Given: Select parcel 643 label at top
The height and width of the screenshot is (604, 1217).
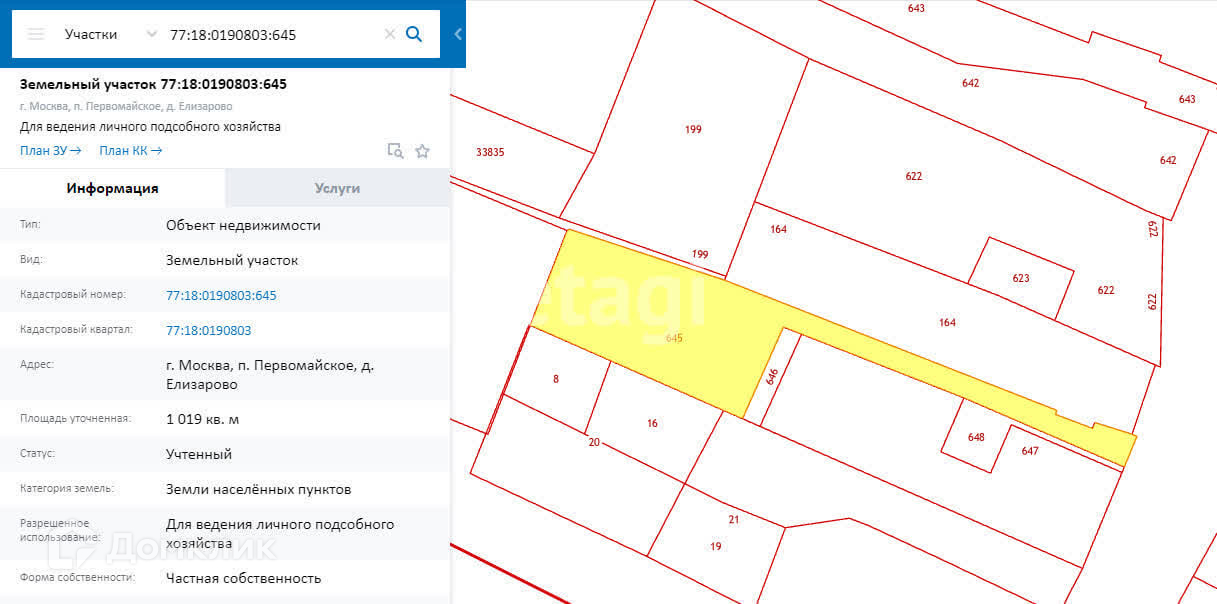Looking at the screenshot, I should [x=916, y=8].
